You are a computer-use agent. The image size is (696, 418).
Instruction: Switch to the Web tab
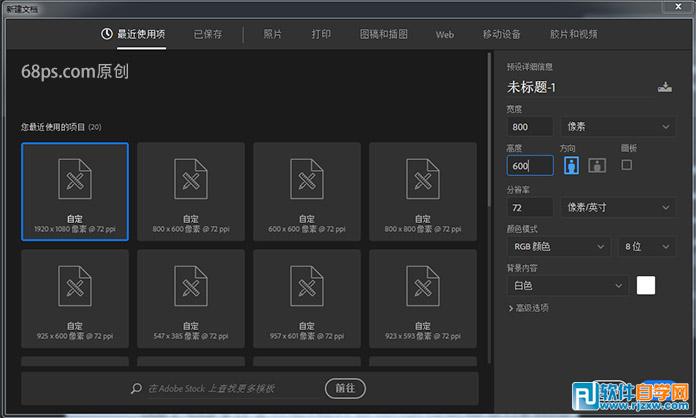(x=445, y=35)
